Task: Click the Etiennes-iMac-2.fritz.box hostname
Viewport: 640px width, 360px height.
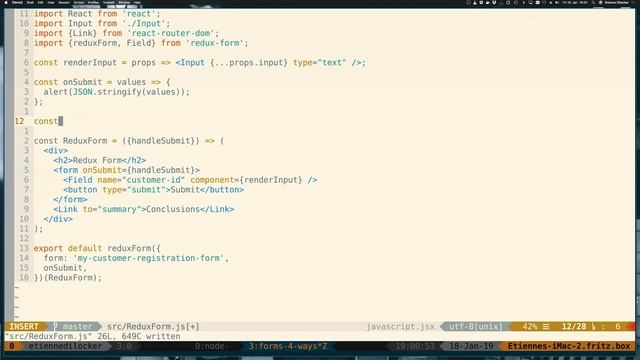Action: click(x=569, y=346)
